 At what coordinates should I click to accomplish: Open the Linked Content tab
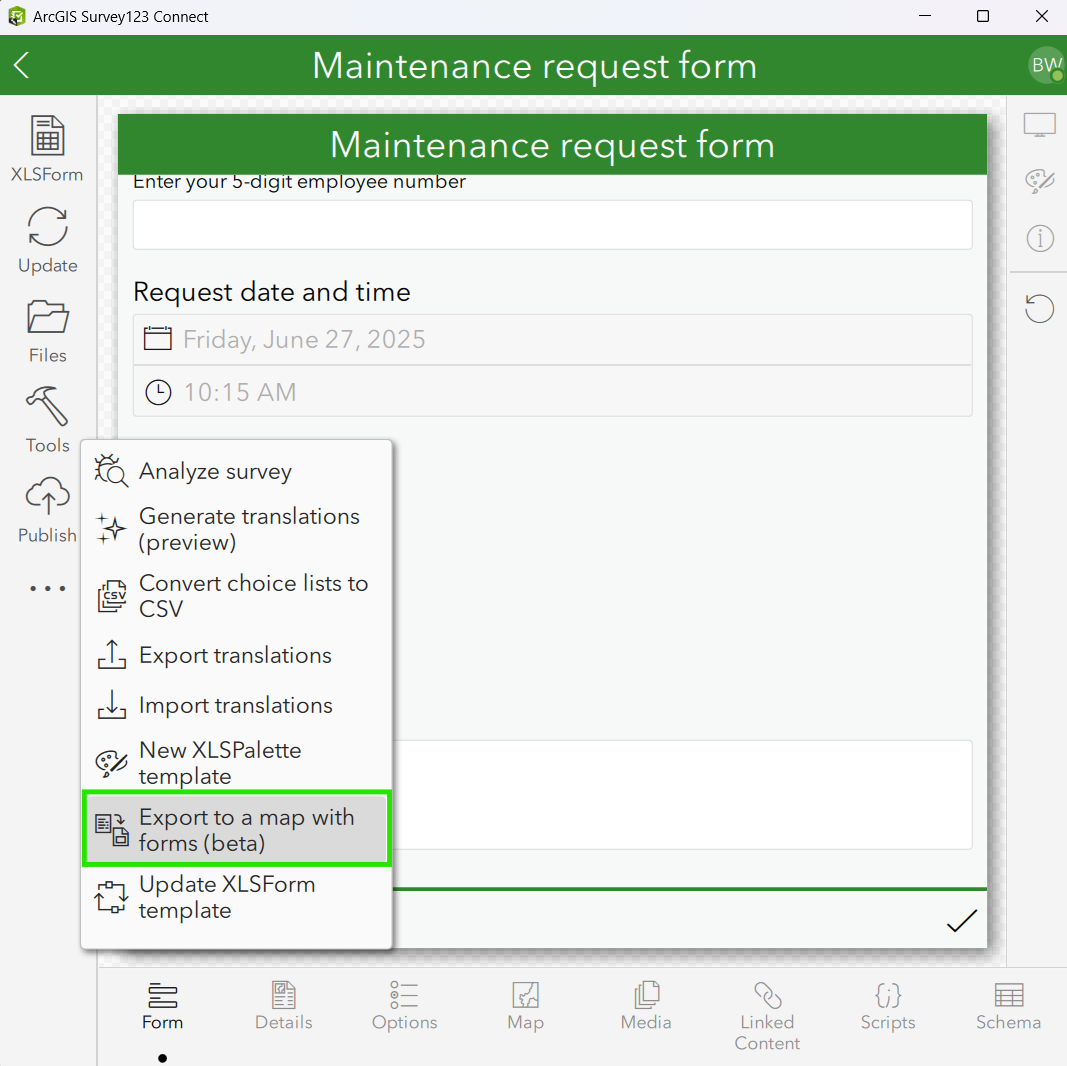767,1016
